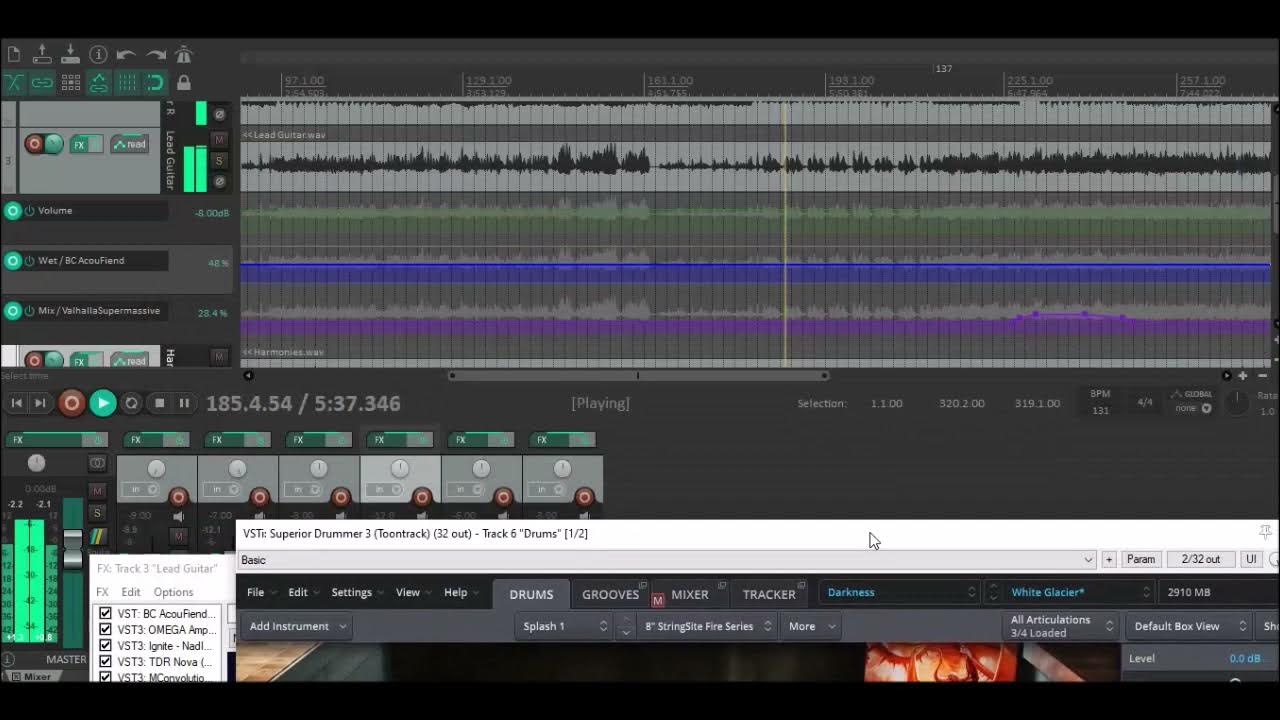Mute the Lead Guitar track
The image size is (1280, 720).
220,139
